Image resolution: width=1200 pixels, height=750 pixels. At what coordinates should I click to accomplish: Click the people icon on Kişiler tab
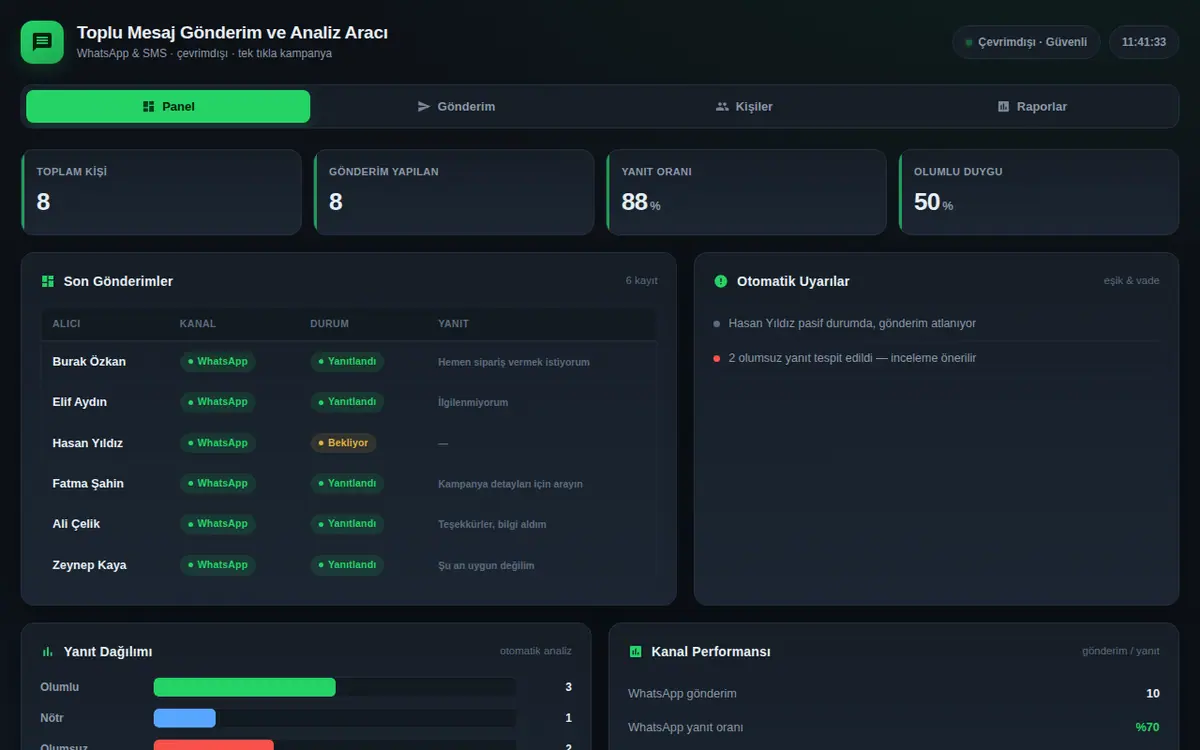[722, 106]
